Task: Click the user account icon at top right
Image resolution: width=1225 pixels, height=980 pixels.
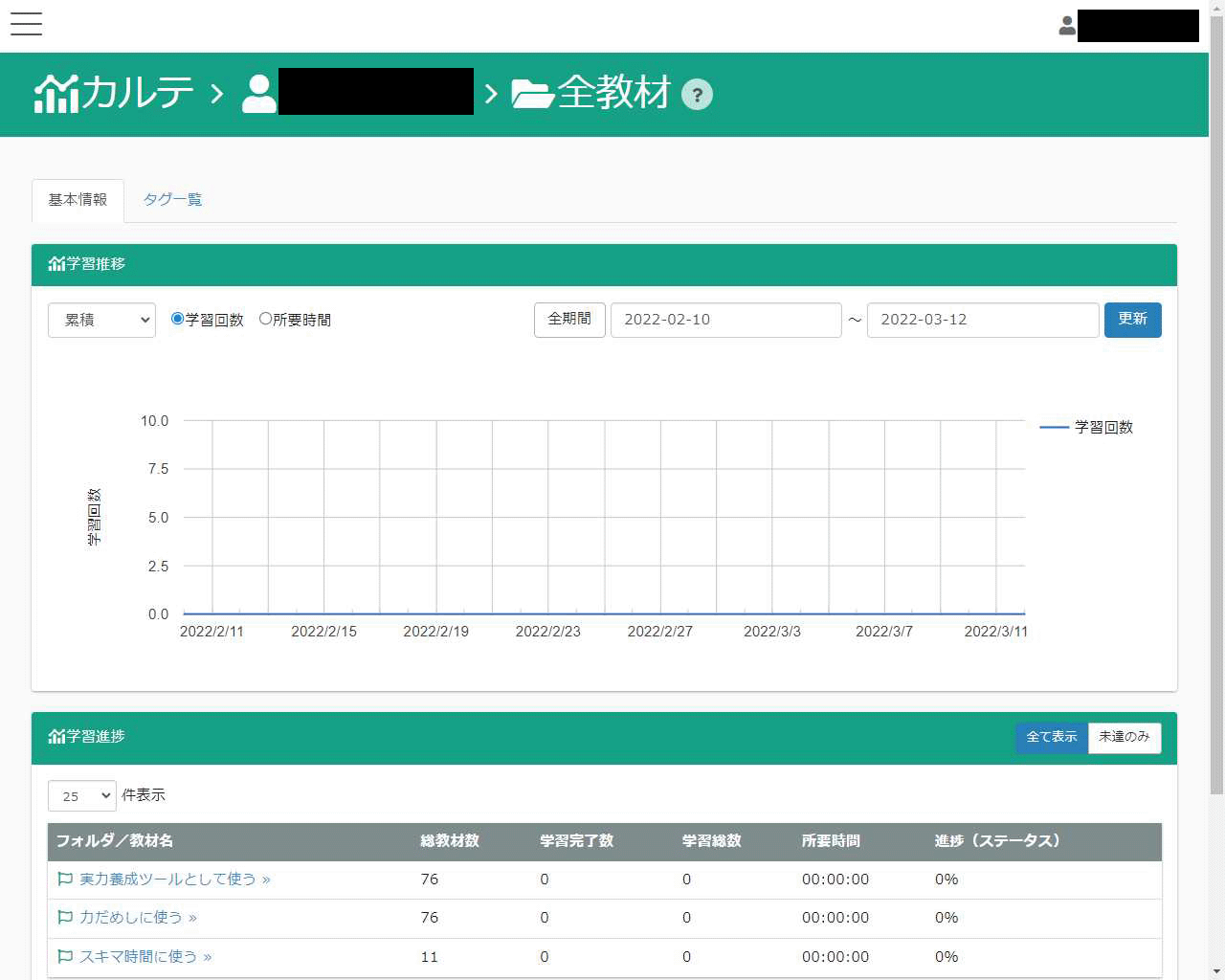Action: coord(1067,26)
